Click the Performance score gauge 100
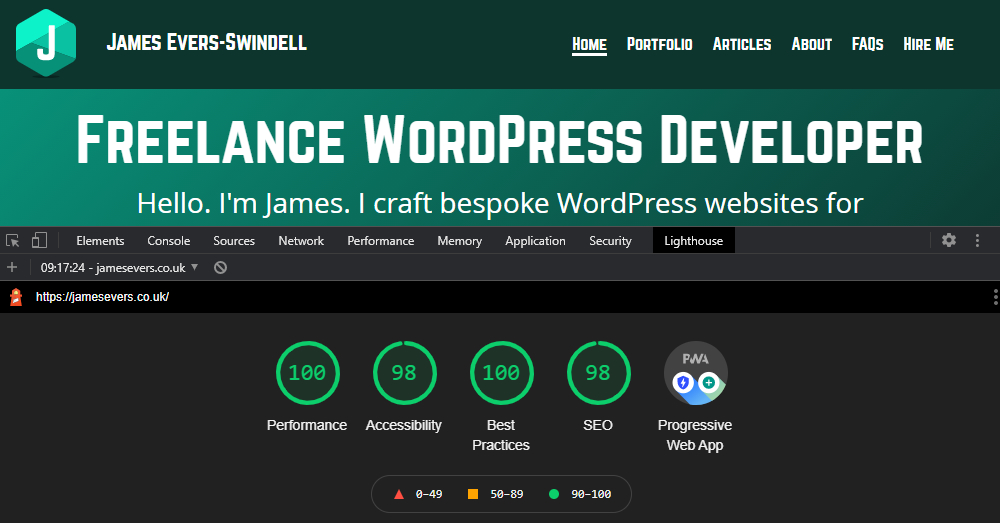Screen dimensions: 1000x523 point(307,372)
